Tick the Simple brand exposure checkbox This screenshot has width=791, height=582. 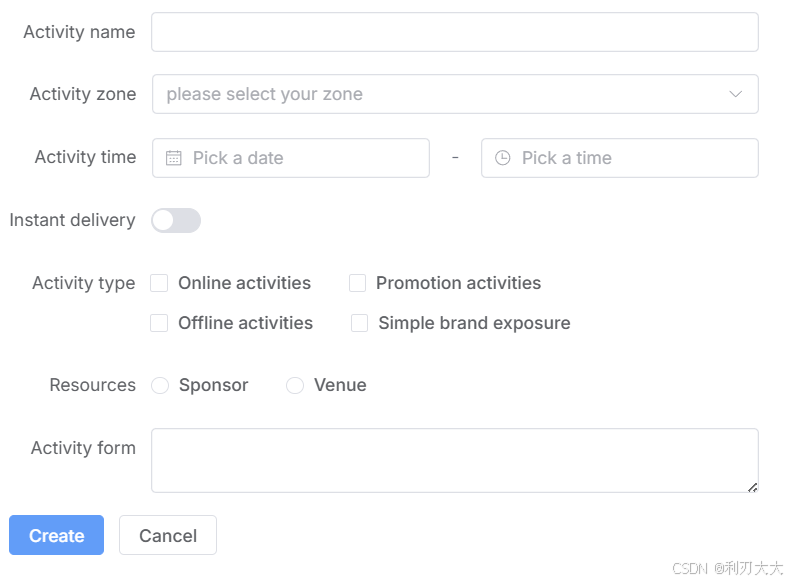pyautogui.click(x=359, y=323)
